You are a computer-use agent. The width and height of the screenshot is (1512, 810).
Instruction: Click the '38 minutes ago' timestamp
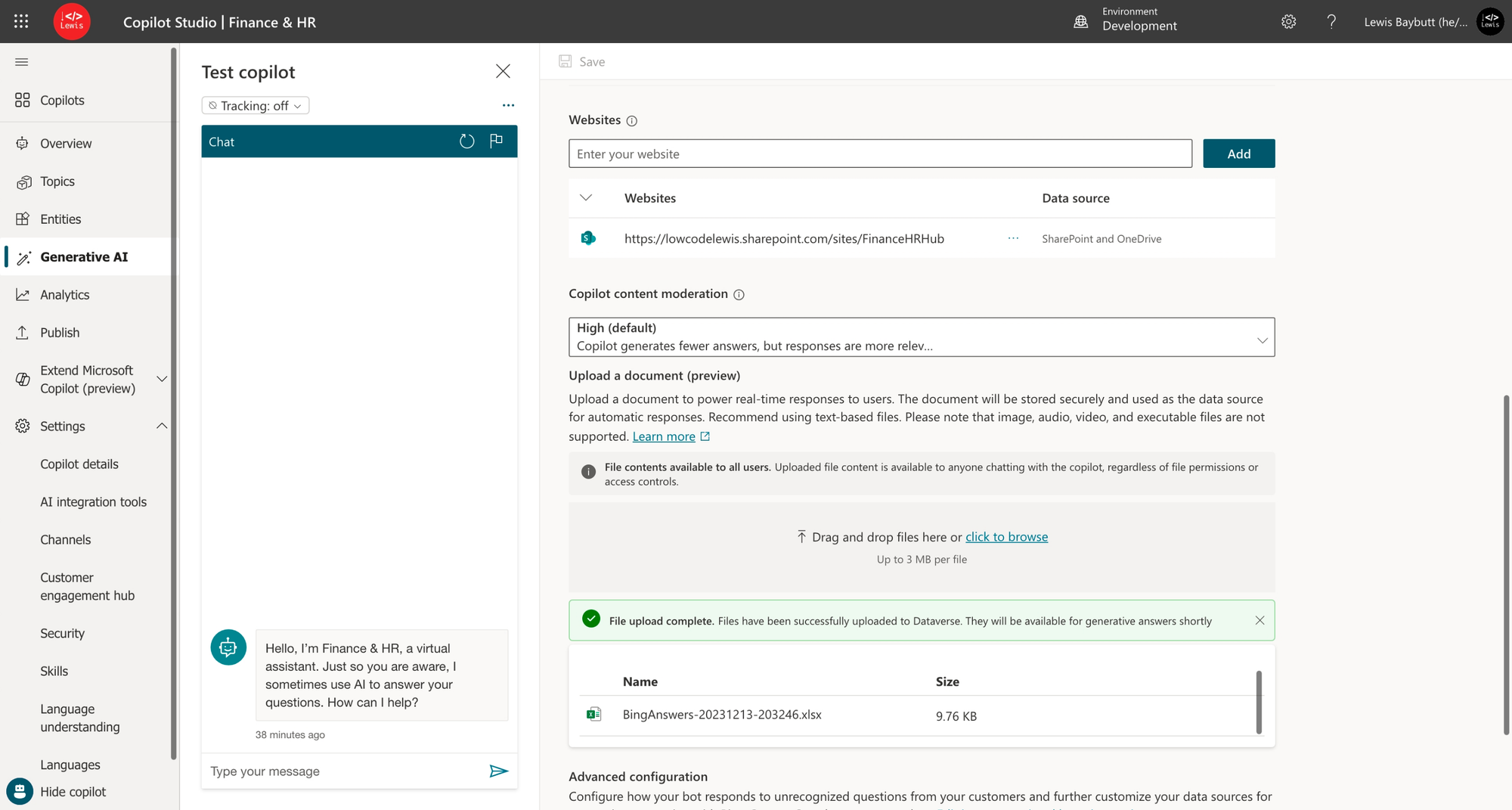point(290,734)
